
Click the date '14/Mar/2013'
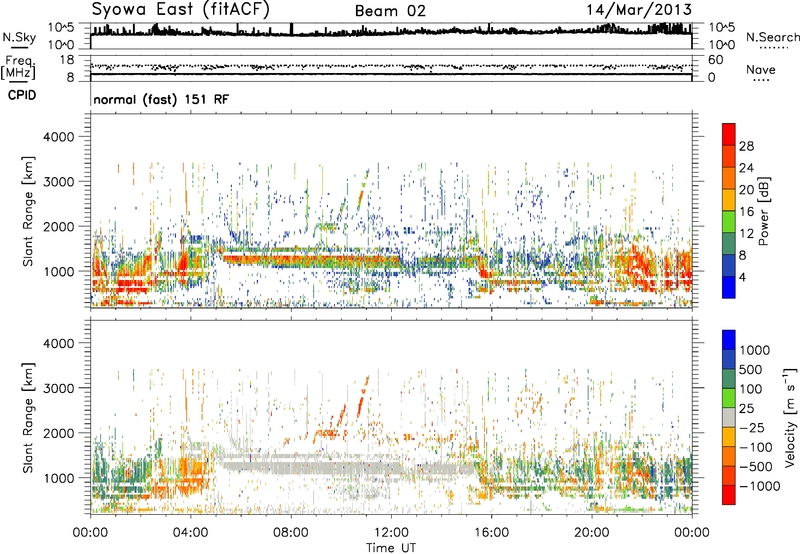coord(639,10)
